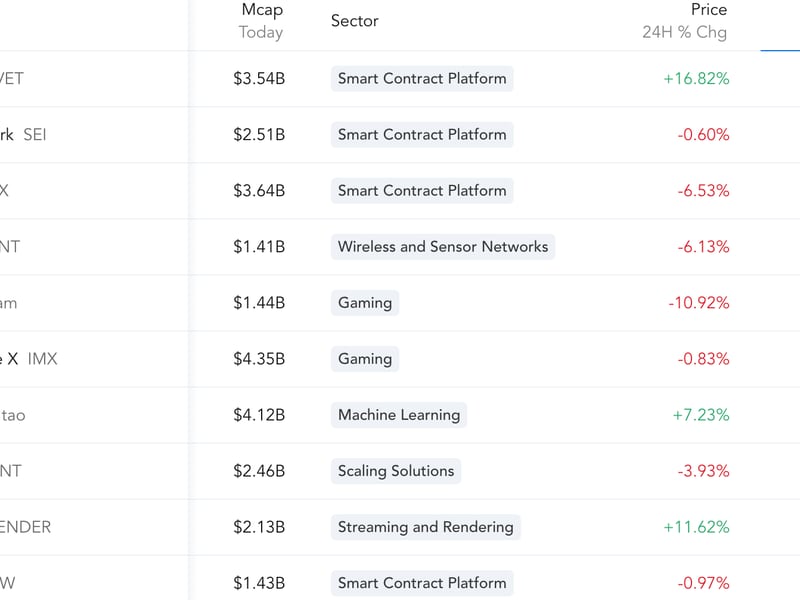
Task: Open the RENDER asset row
Action: (x=400, y=527)
